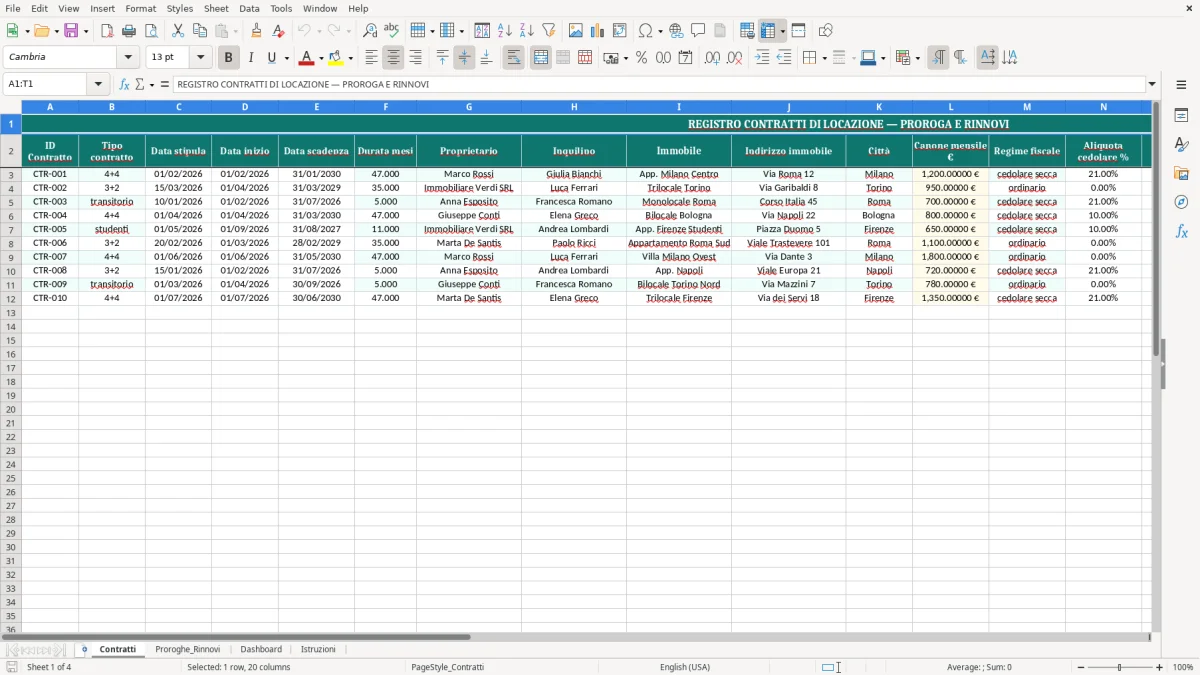Click the Copy icon
Image resolution: width=1200 pixels, height=675 pixels.
click(x=200, y=31)
